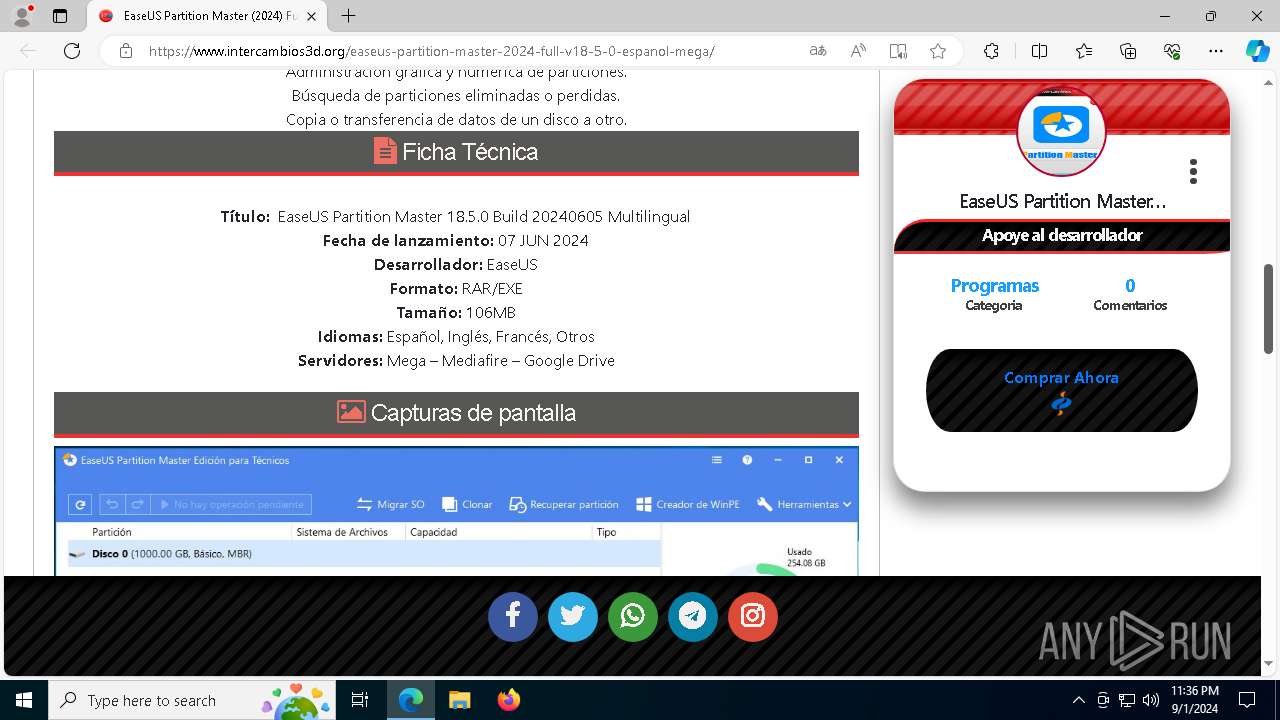Open the collections icon
Image resolution: width=1280 pixels, height=720 pixels.
(x=1128, y=51)
